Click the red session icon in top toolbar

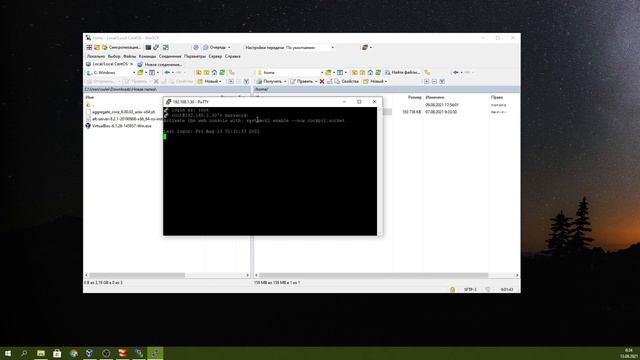365,47
